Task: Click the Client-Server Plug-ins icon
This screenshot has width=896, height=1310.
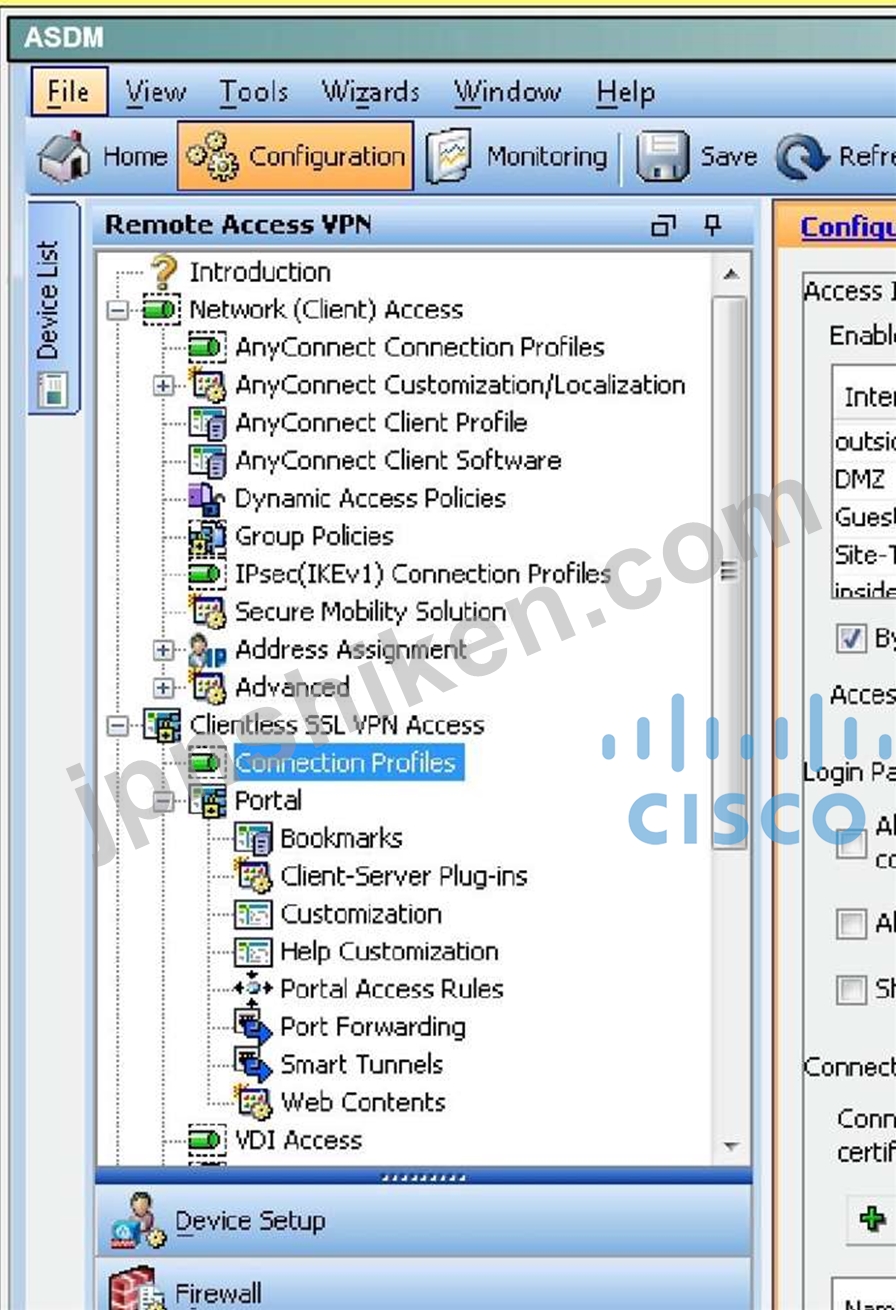Action: click(253, 877)
